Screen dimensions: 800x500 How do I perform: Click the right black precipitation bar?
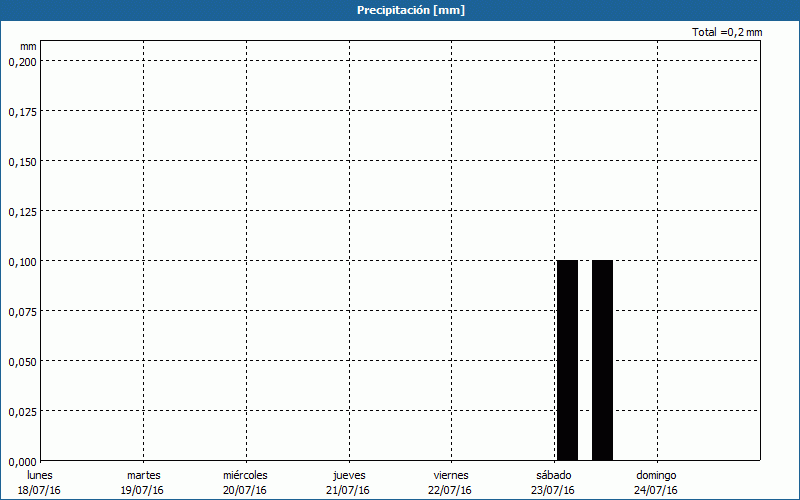tap(602, 360)
